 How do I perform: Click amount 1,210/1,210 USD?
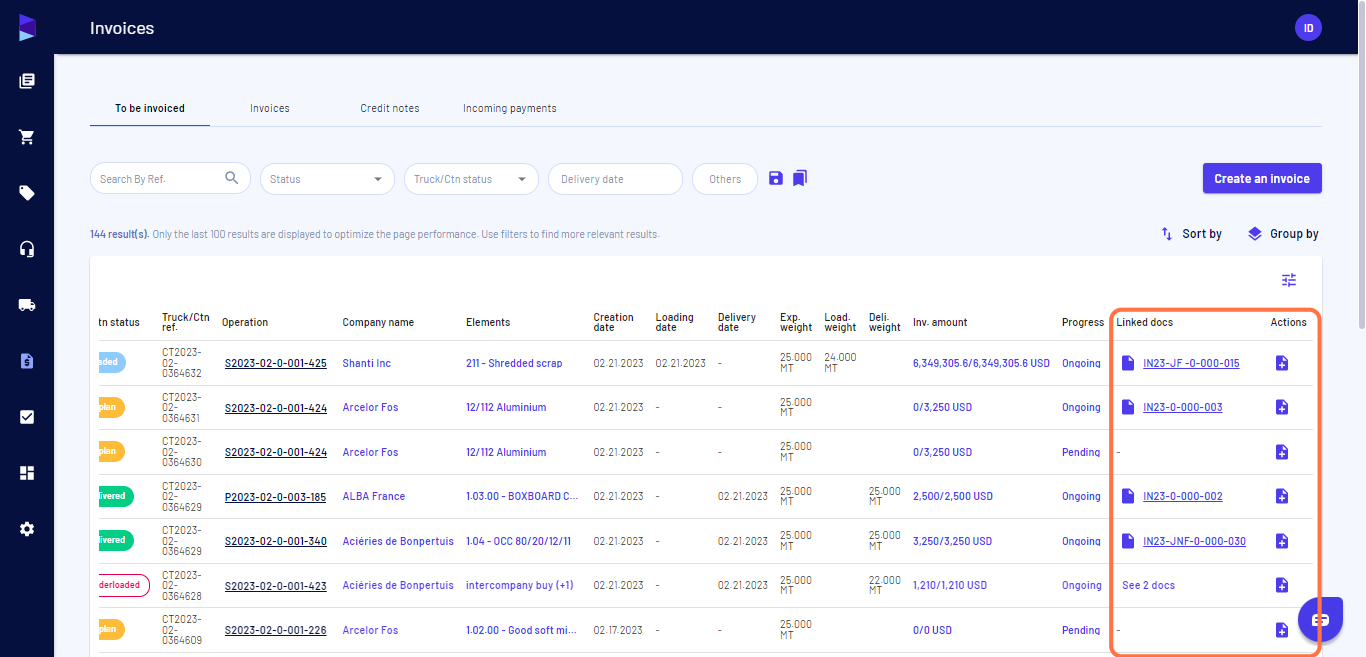(950, 585)
